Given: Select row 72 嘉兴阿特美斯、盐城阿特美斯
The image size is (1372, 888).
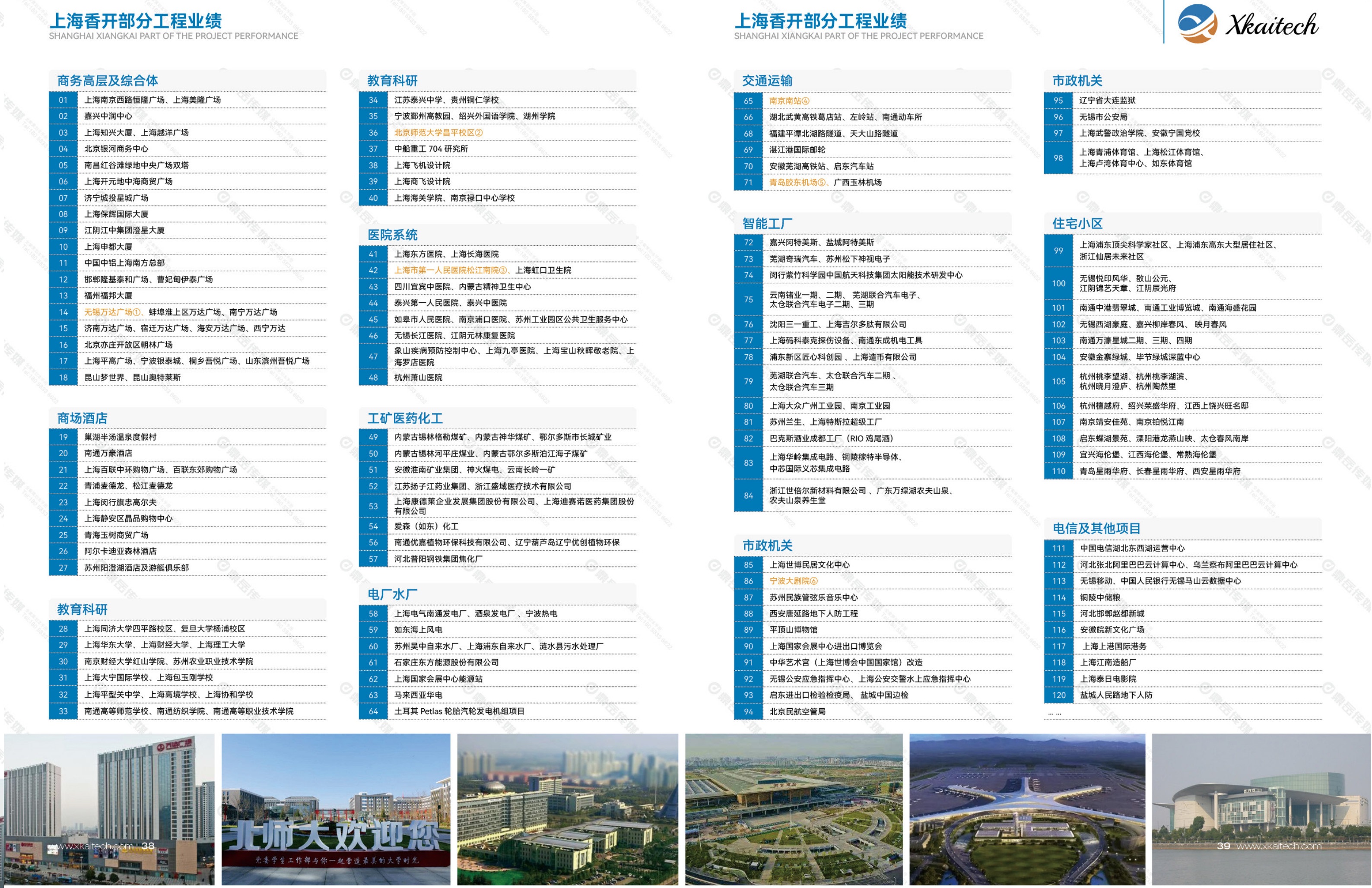Looking at the screenshot, I should [873, 243].
